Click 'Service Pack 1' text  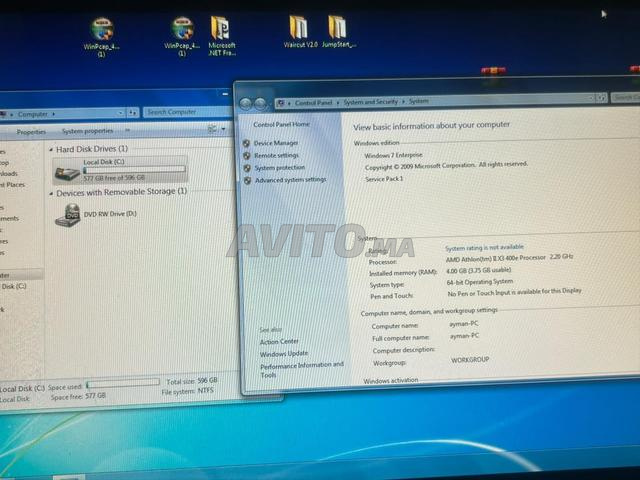pyautogui.click(x=384, y=179)
